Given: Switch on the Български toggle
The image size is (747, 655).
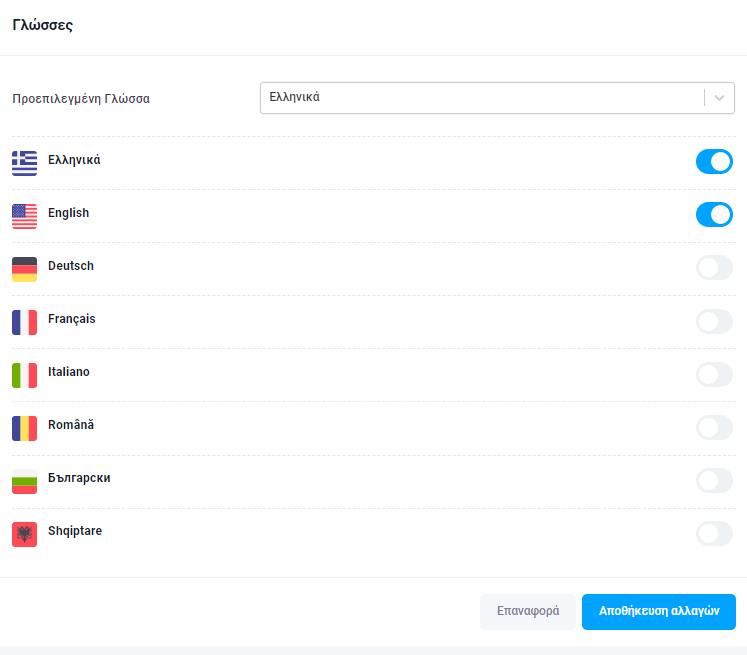Looking at the screenshot, I should pos(714,480).
